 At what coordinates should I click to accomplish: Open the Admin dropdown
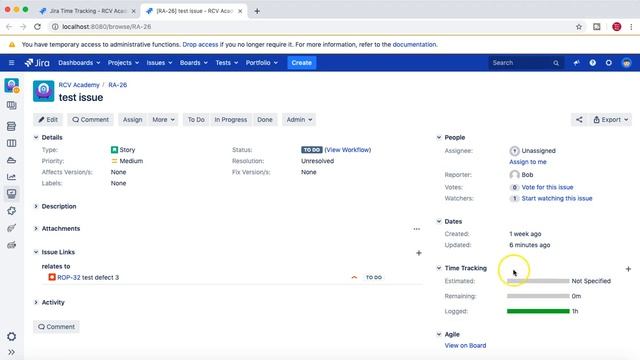click(299, 120)
